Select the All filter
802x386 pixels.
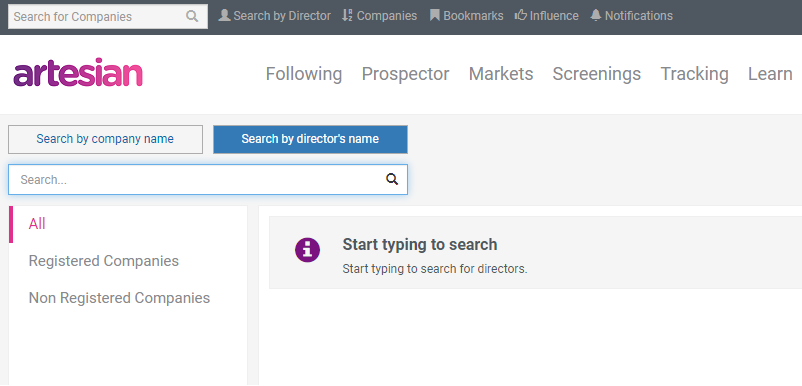click(x=37, y=224)
